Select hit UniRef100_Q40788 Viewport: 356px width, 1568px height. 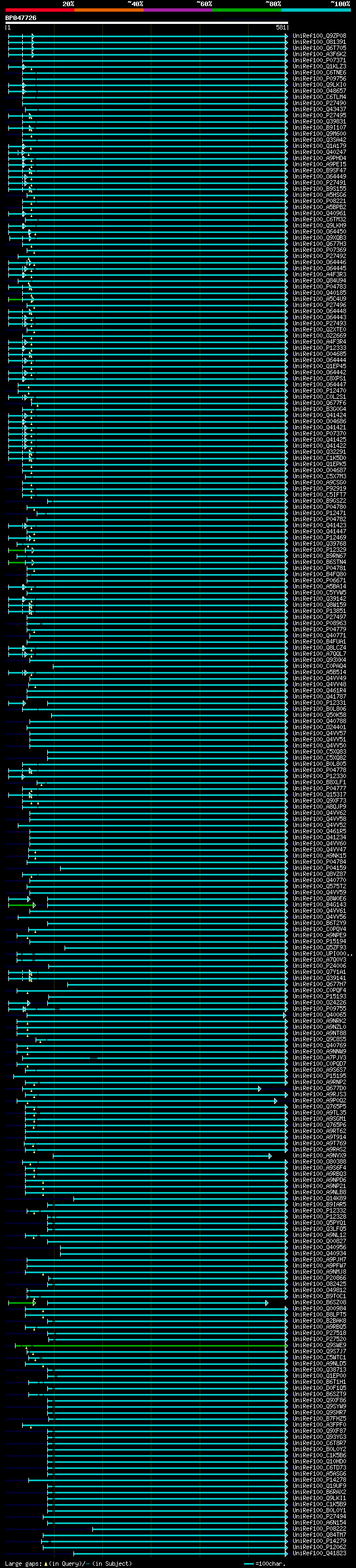319,721
